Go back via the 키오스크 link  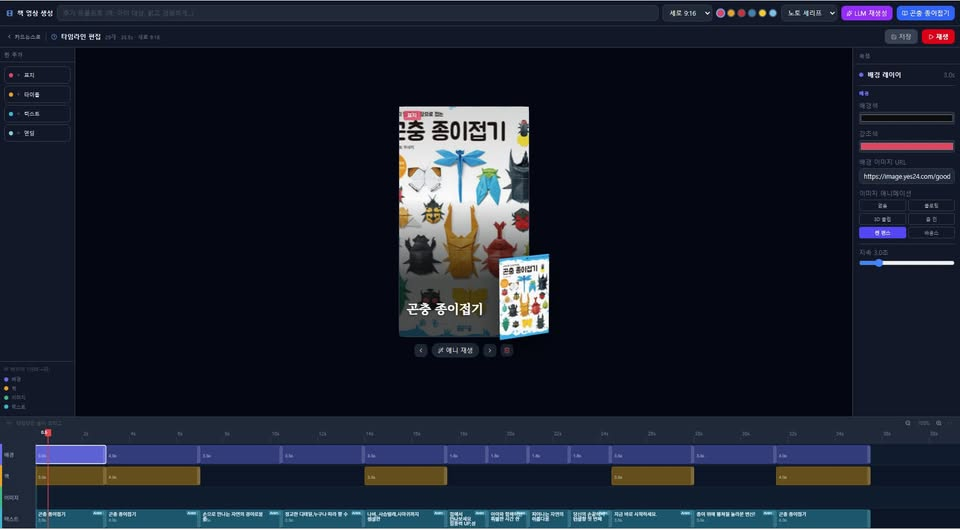click(24, 37)
